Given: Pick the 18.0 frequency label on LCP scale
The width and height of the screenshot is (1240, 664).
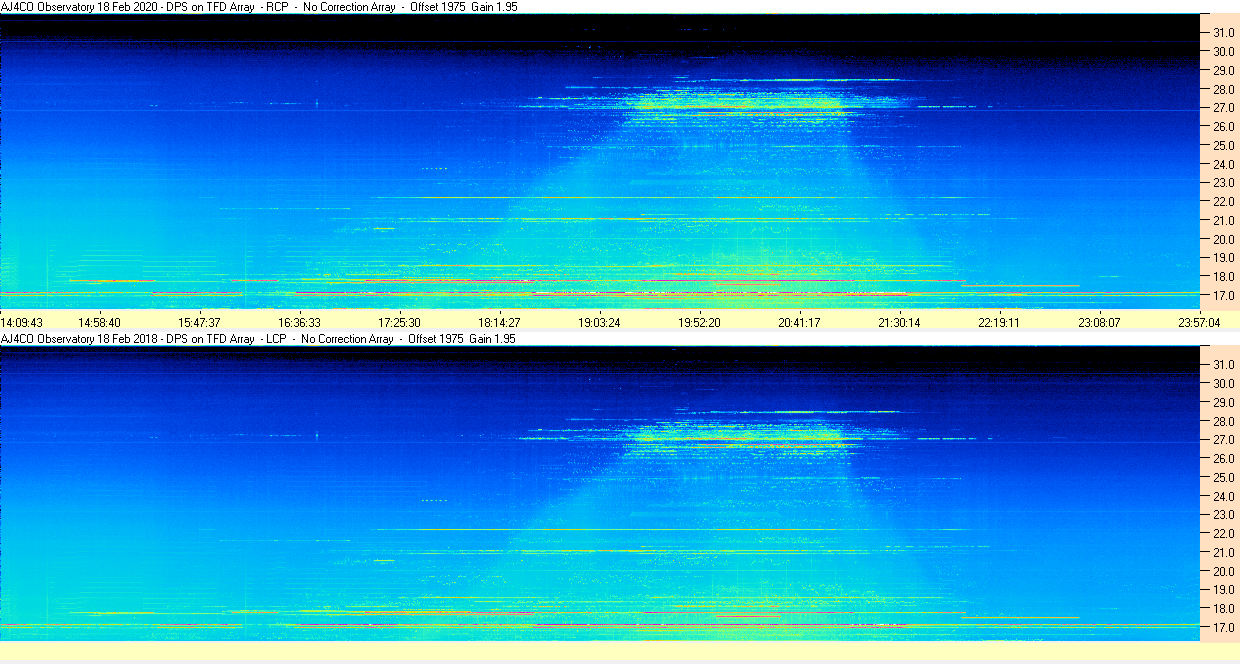Looking at the screenshot, I should click(1224, 609).
